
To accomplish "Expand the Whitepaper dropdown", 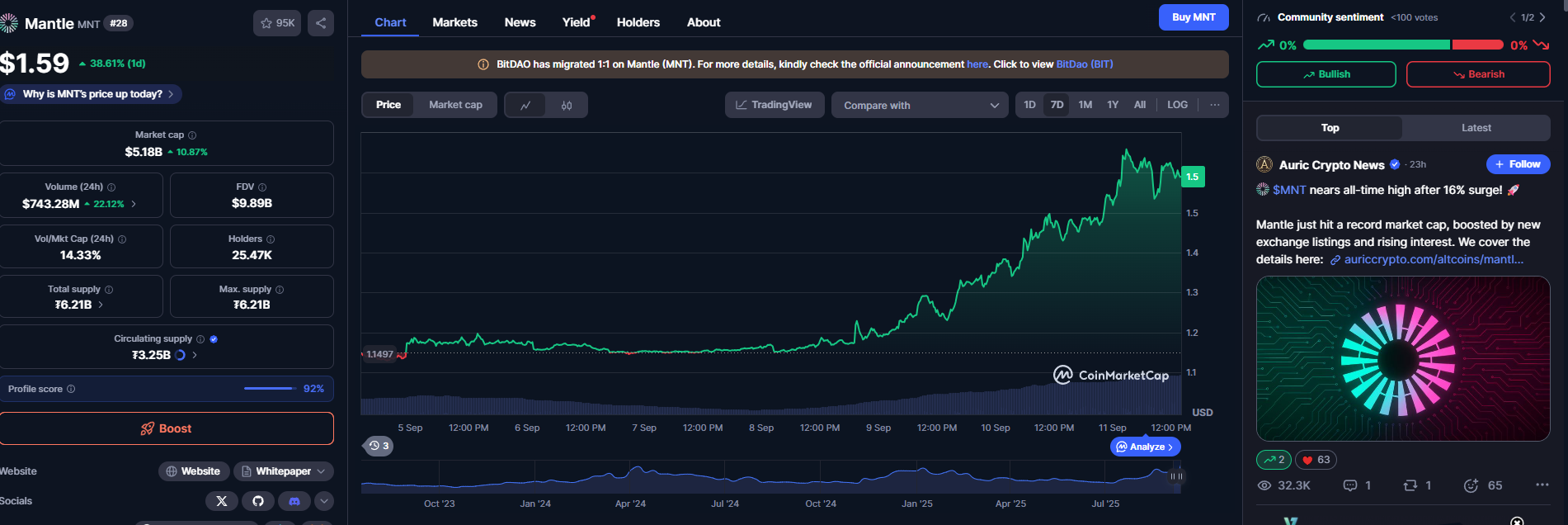I will (284, 471).
